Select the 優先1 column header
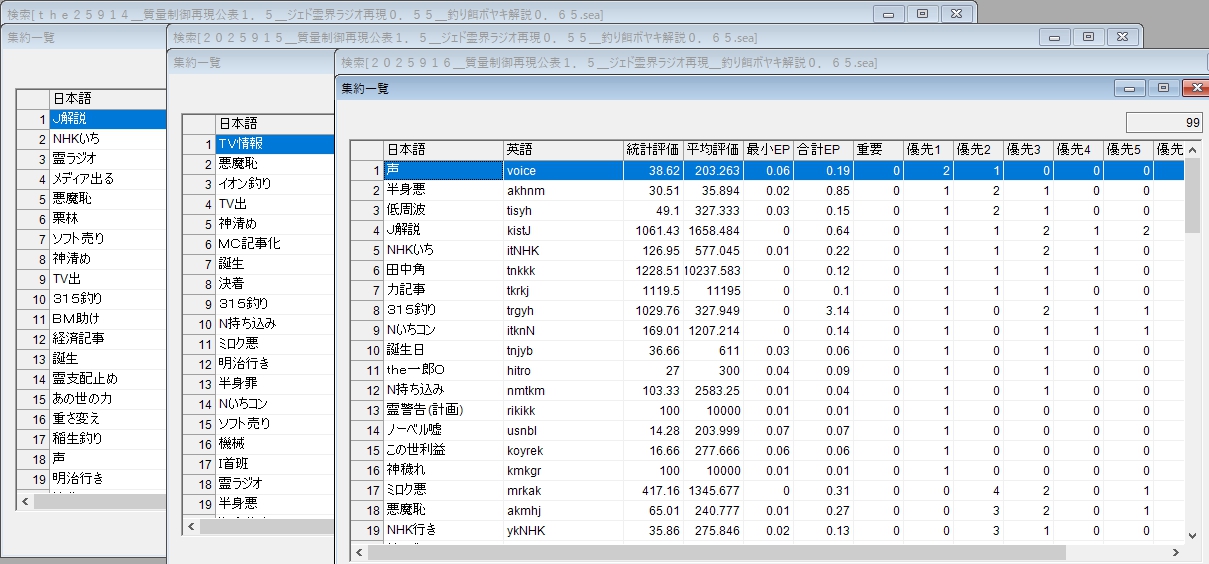Image resolution: width=1209 pixels, height=564 pixels. (x=927, y=150)
